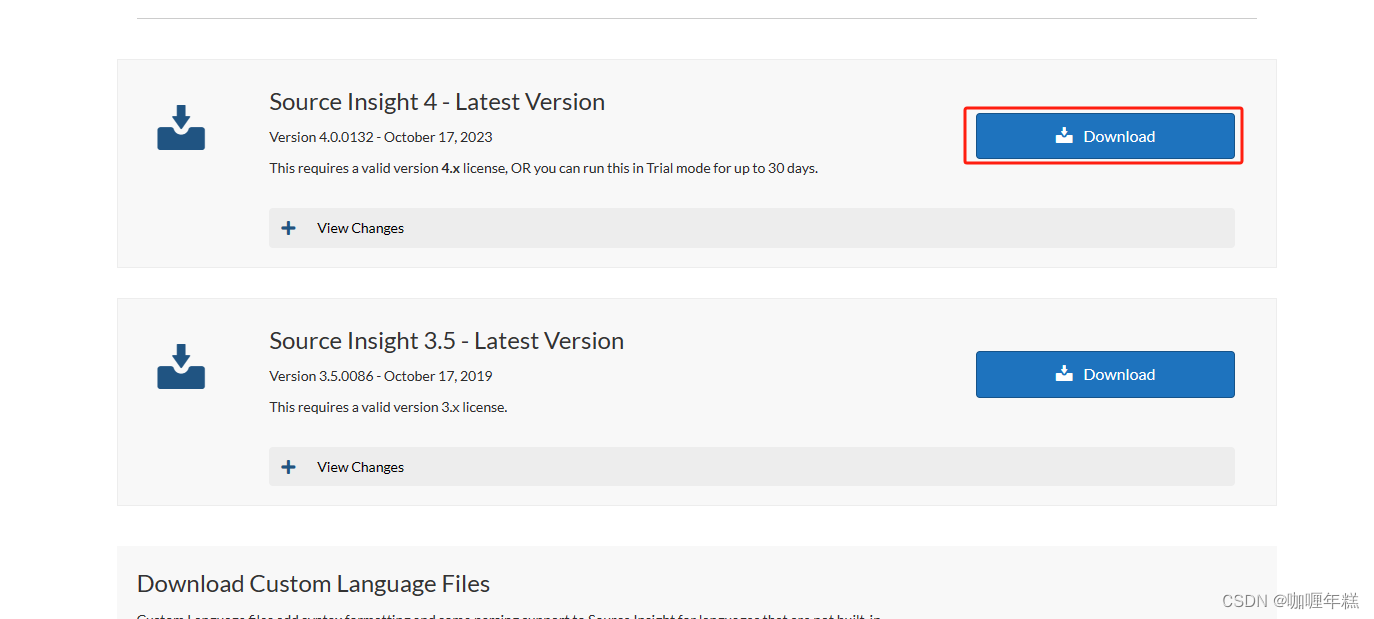Click the Source Insight 4 download tray icon

[181, 127]
